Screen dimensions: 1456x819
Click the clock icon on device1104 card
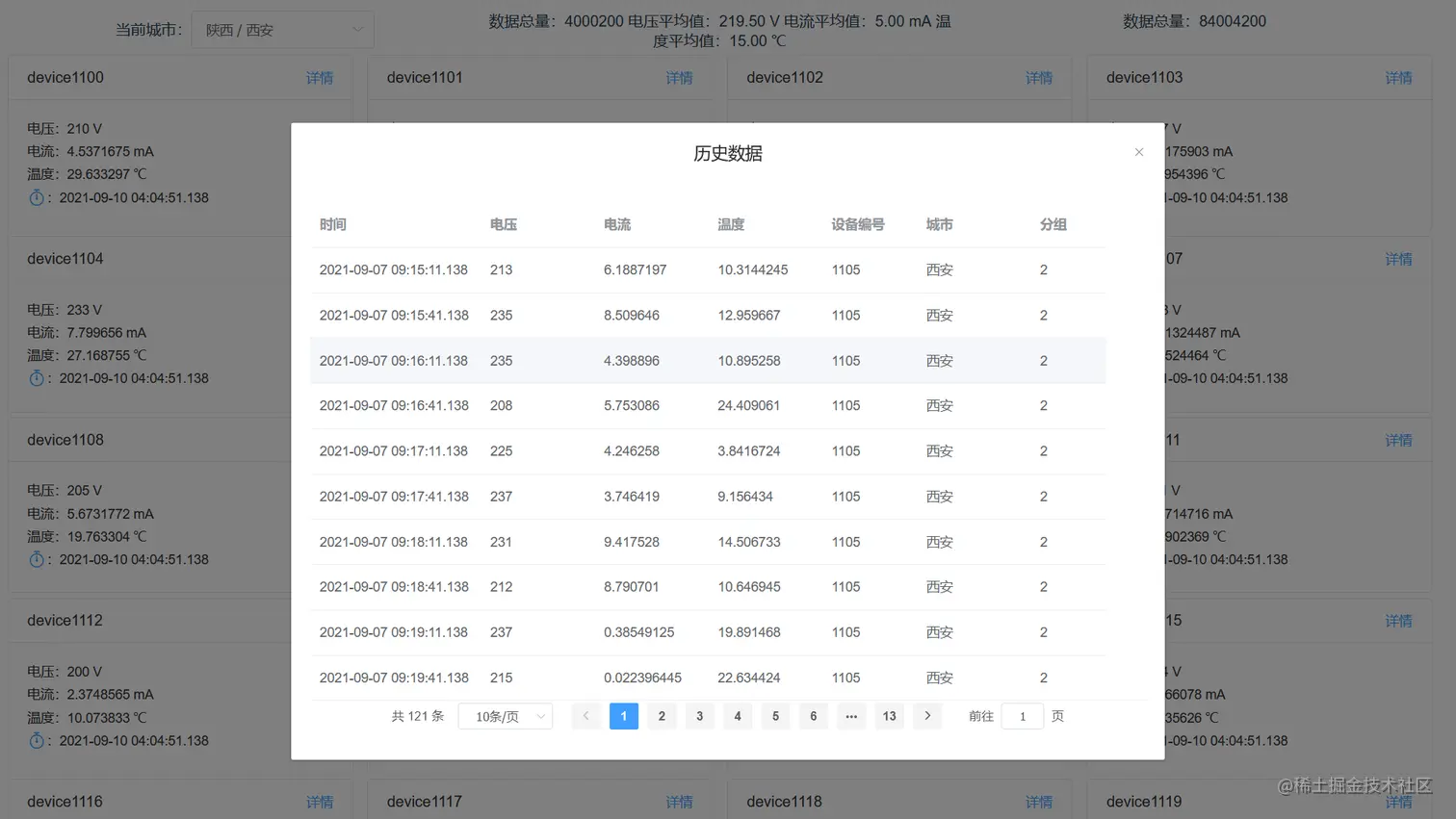37,378
